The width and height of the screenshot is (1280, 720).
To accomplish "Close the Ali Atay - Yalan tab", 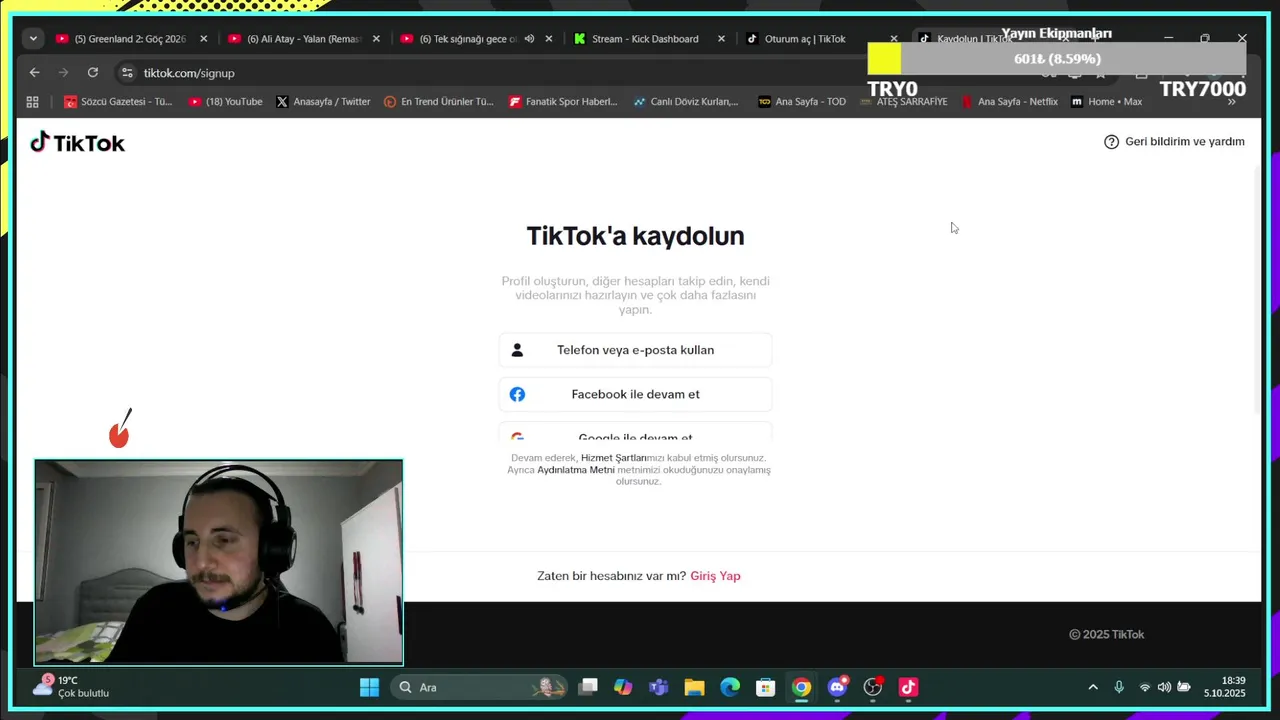I will [x=376, y=39].
